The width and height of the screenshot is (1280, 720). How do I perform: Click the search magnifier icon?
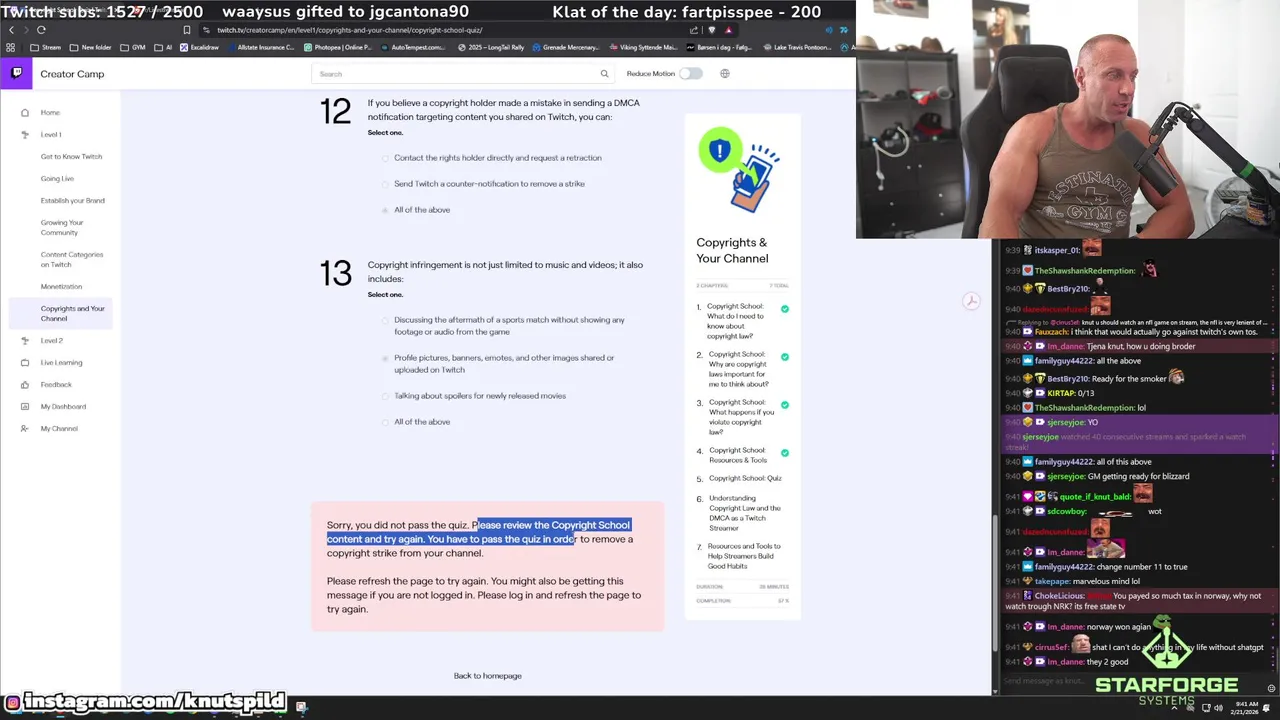604,73
